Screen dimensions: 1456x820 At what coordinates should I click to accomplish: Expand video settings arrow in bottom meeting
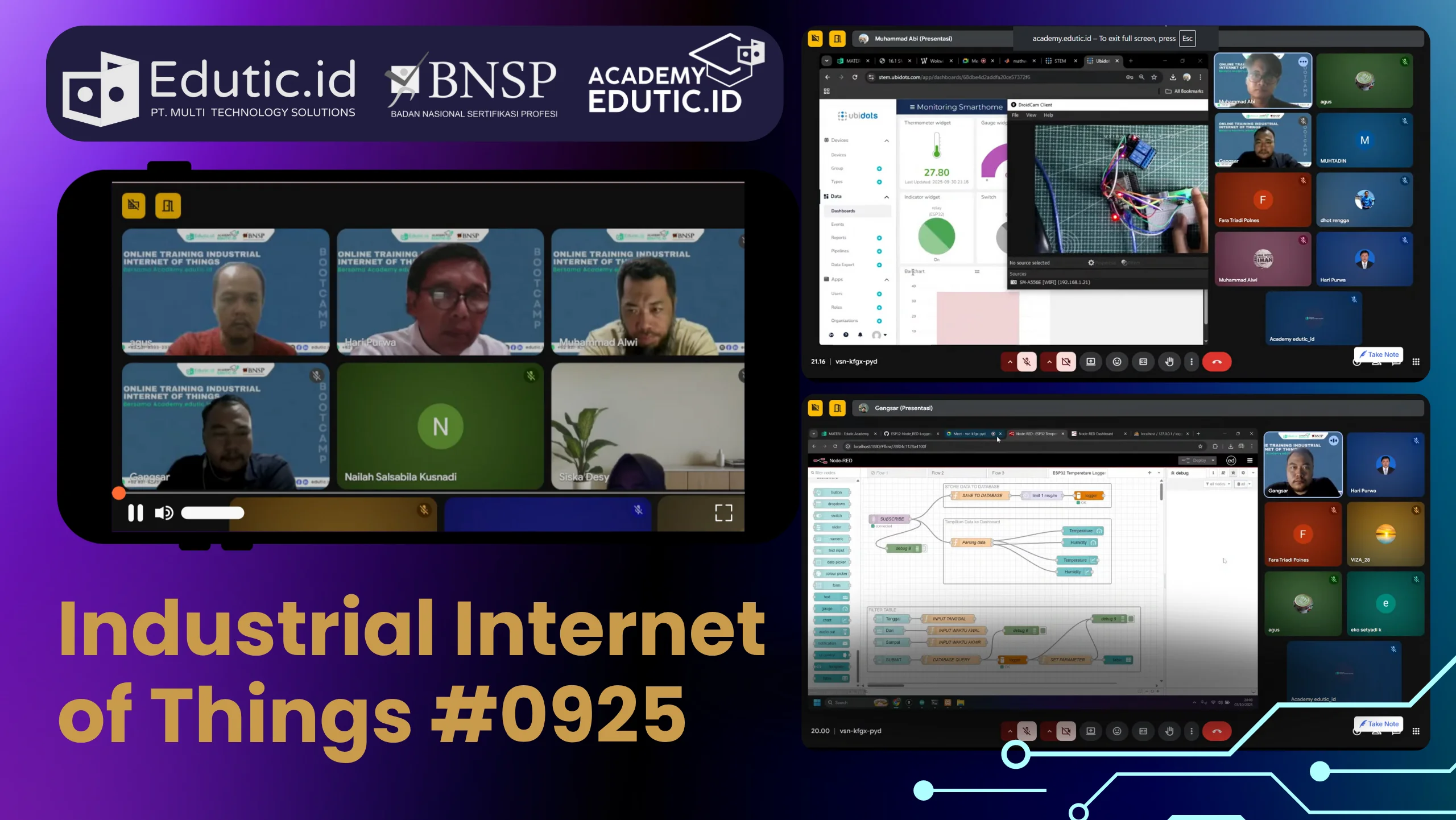tap(1049, 731)
